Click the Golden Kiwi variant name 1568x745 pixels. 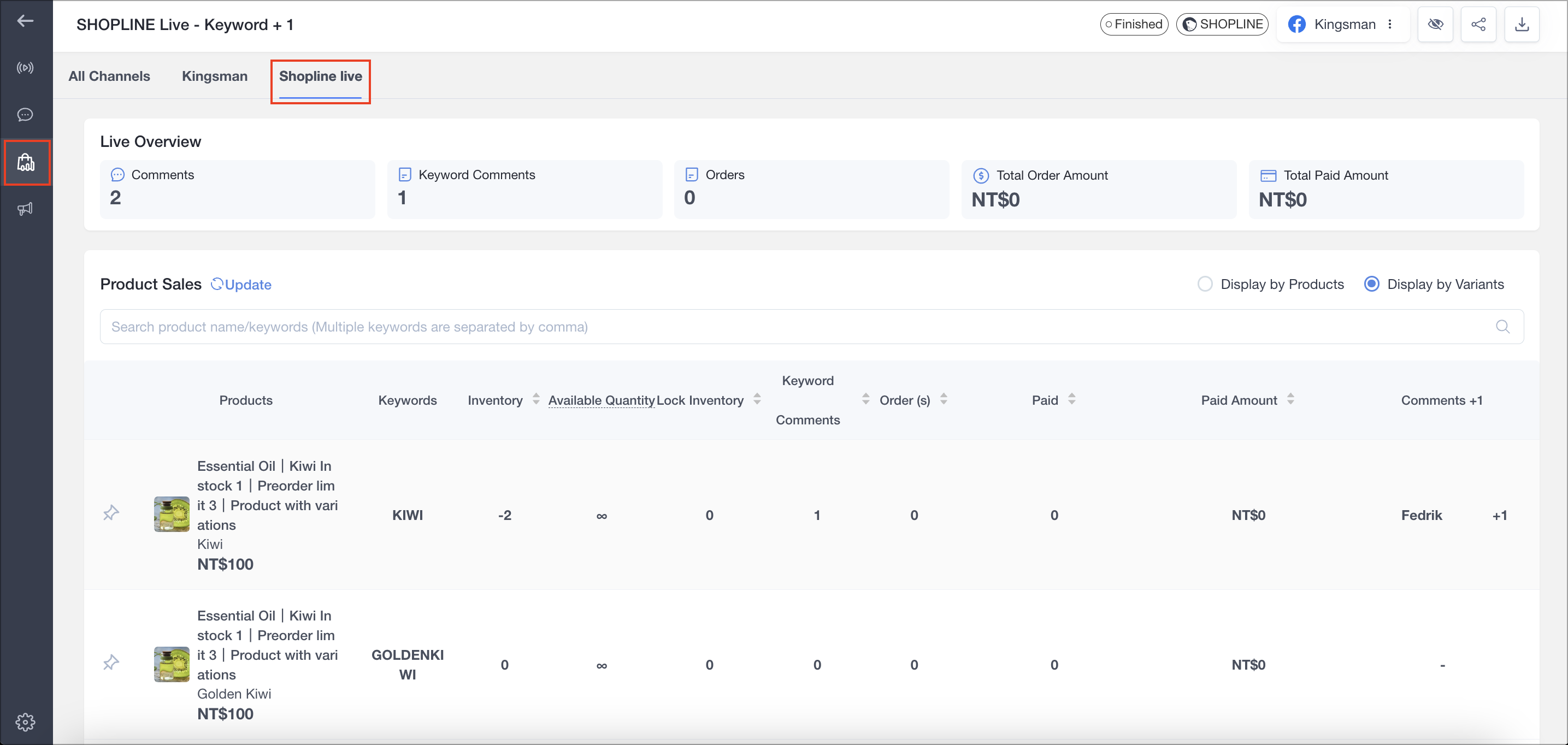(x=234, y=694)
